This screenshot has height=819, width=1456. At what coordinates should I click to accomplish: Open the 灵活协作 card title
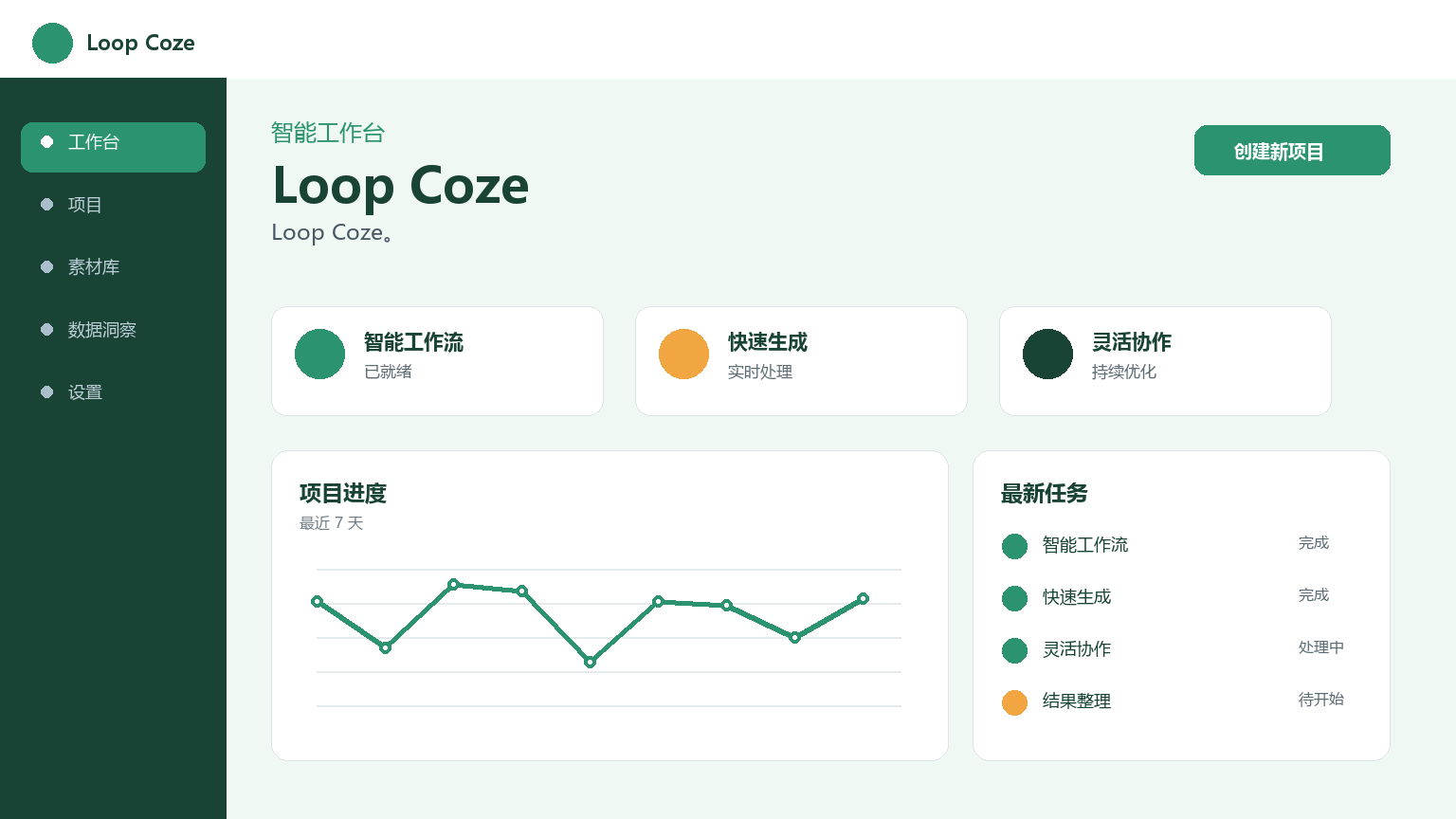point(1132,342)
